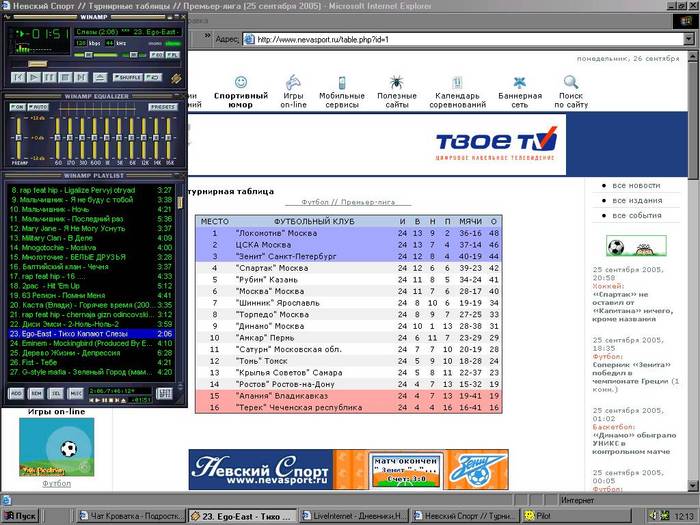Expand the toolbar chevron next to Адрес
The height and width of the screenshot is (525, 700).
tap(208, 36)
